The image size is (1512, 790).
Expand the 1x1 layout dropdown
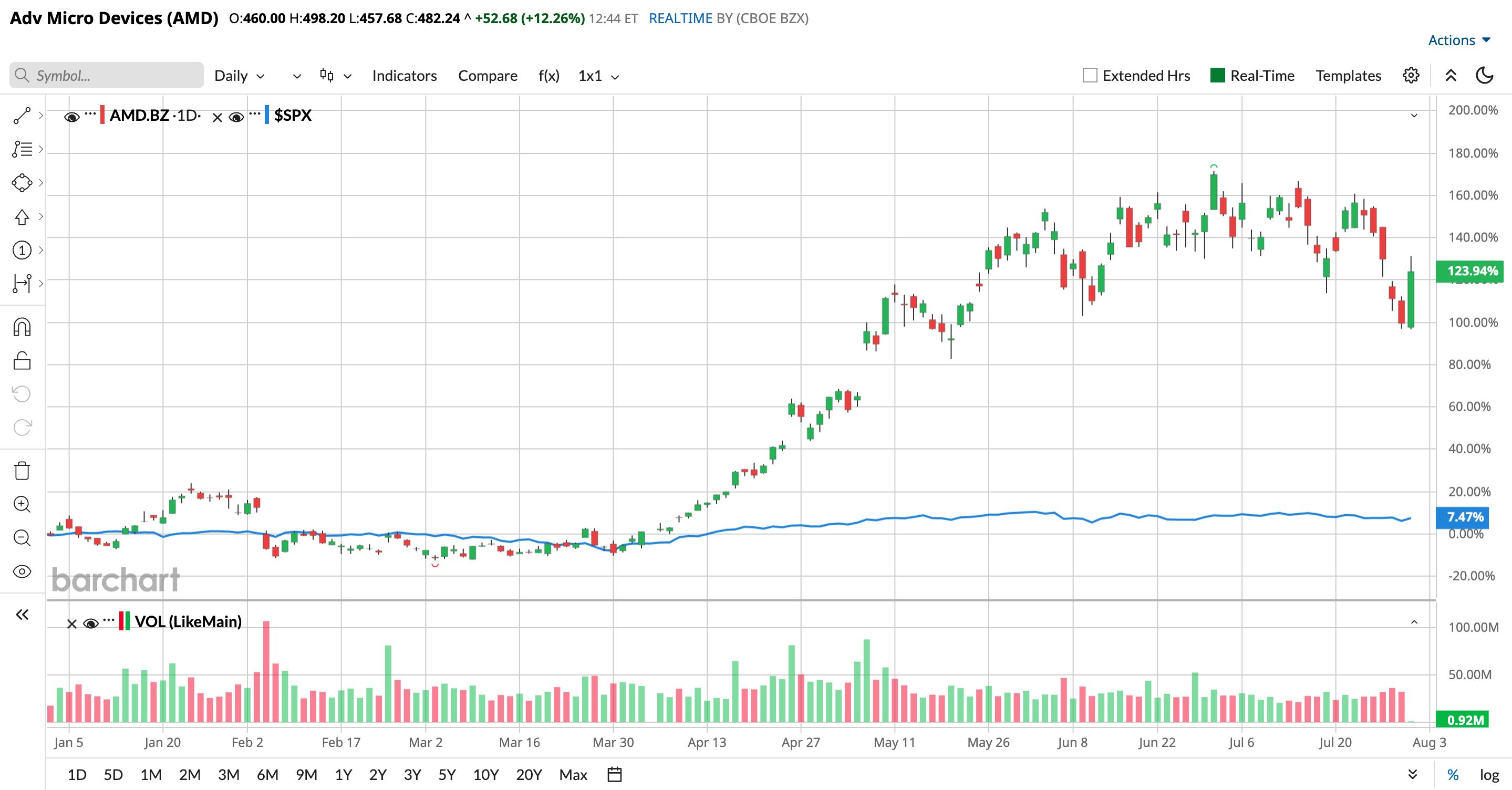(599, 76)
